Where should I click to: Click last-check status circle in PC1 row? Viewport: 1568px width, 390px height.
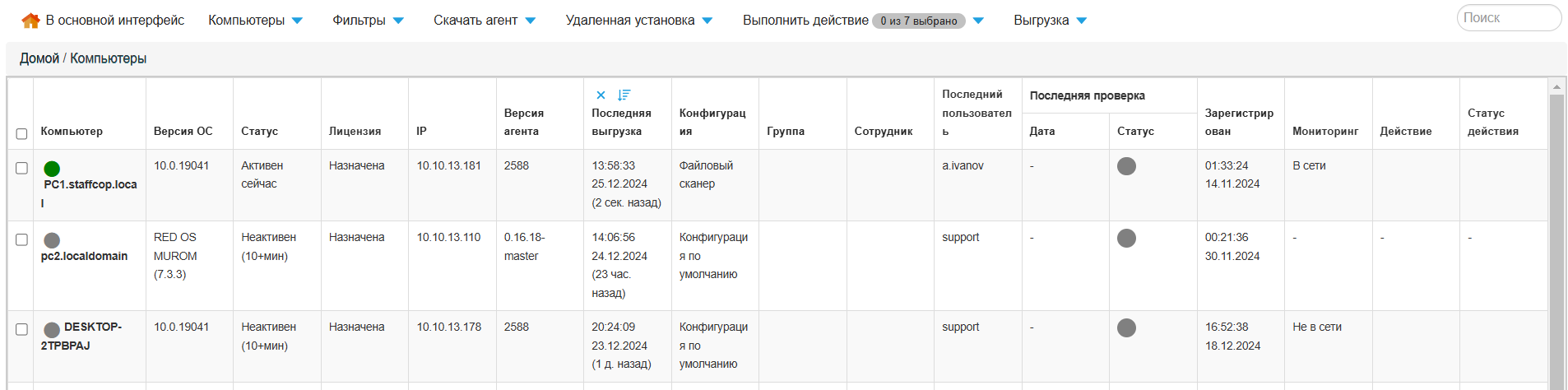tap(1126, 166)
